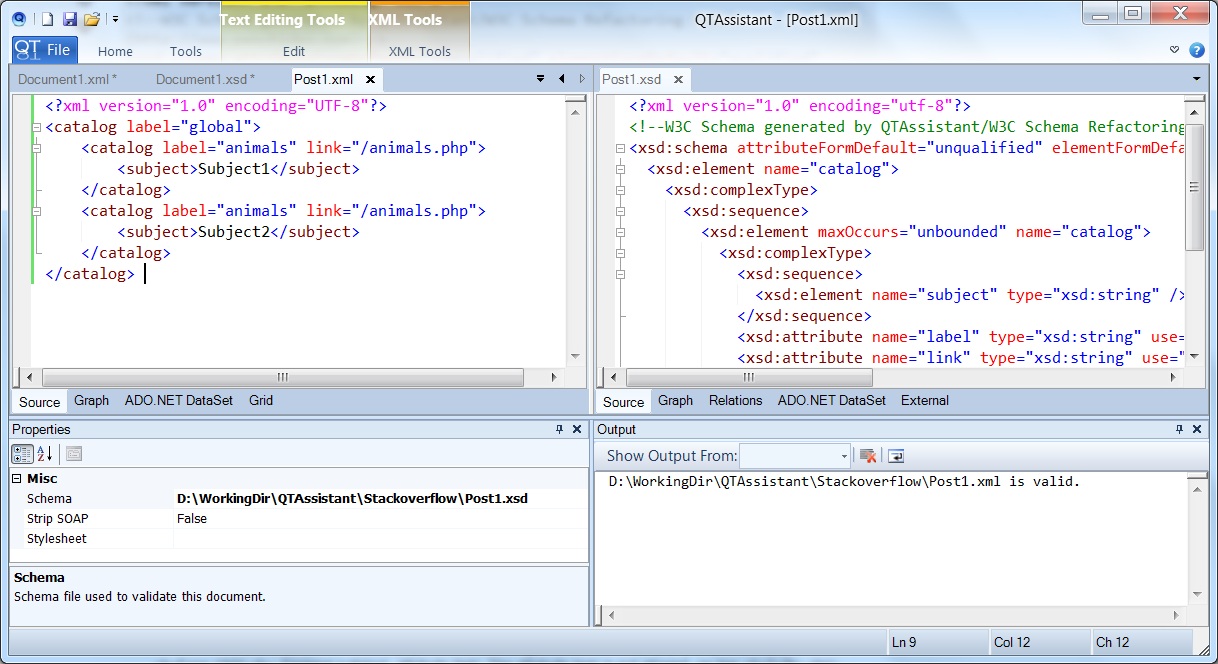Viewport: 1218px width, 664px height.
Task: Open the left pane document list dropdown
Action: tap(541, 78)
